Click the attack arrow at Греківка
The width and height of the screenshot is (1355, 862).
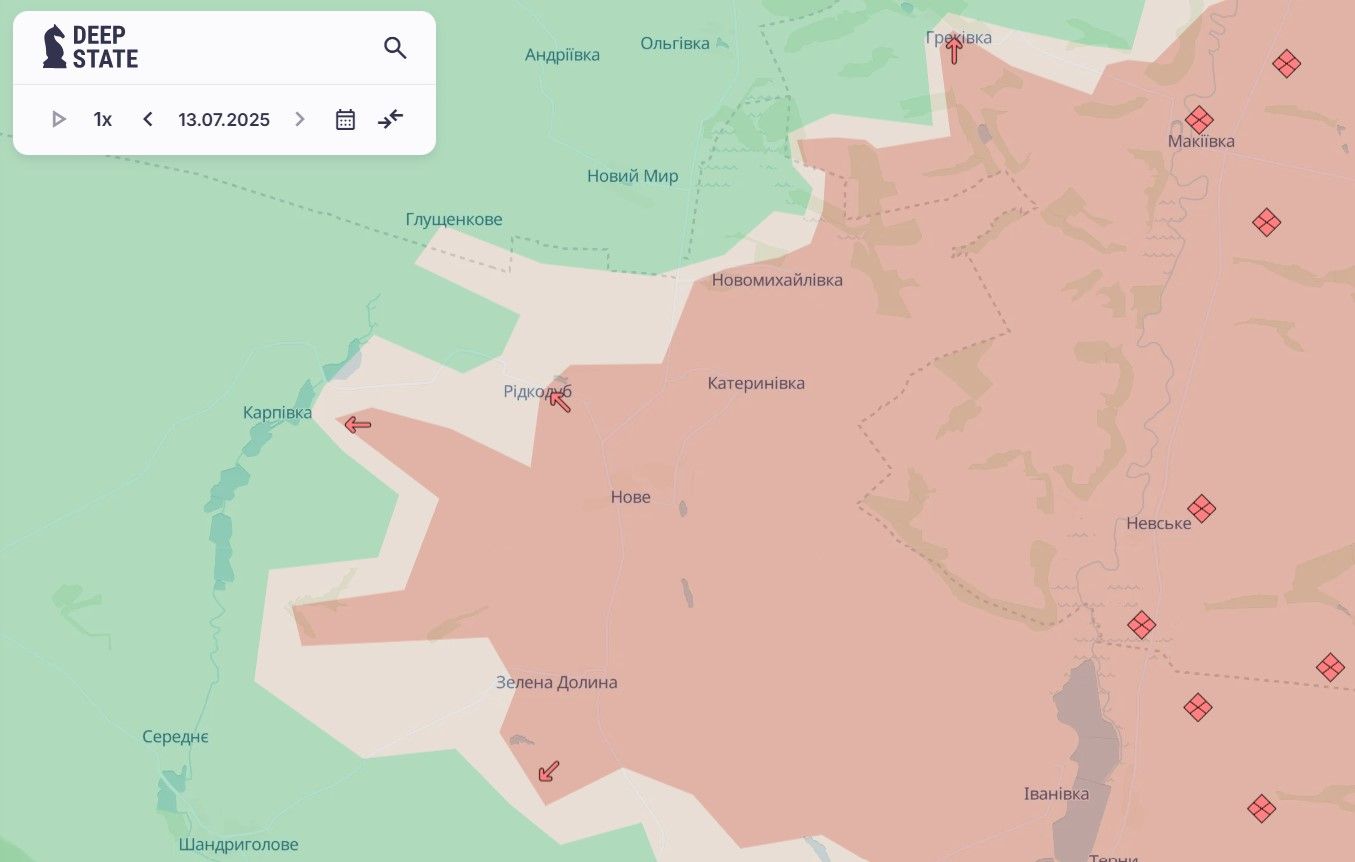point(954,50)
